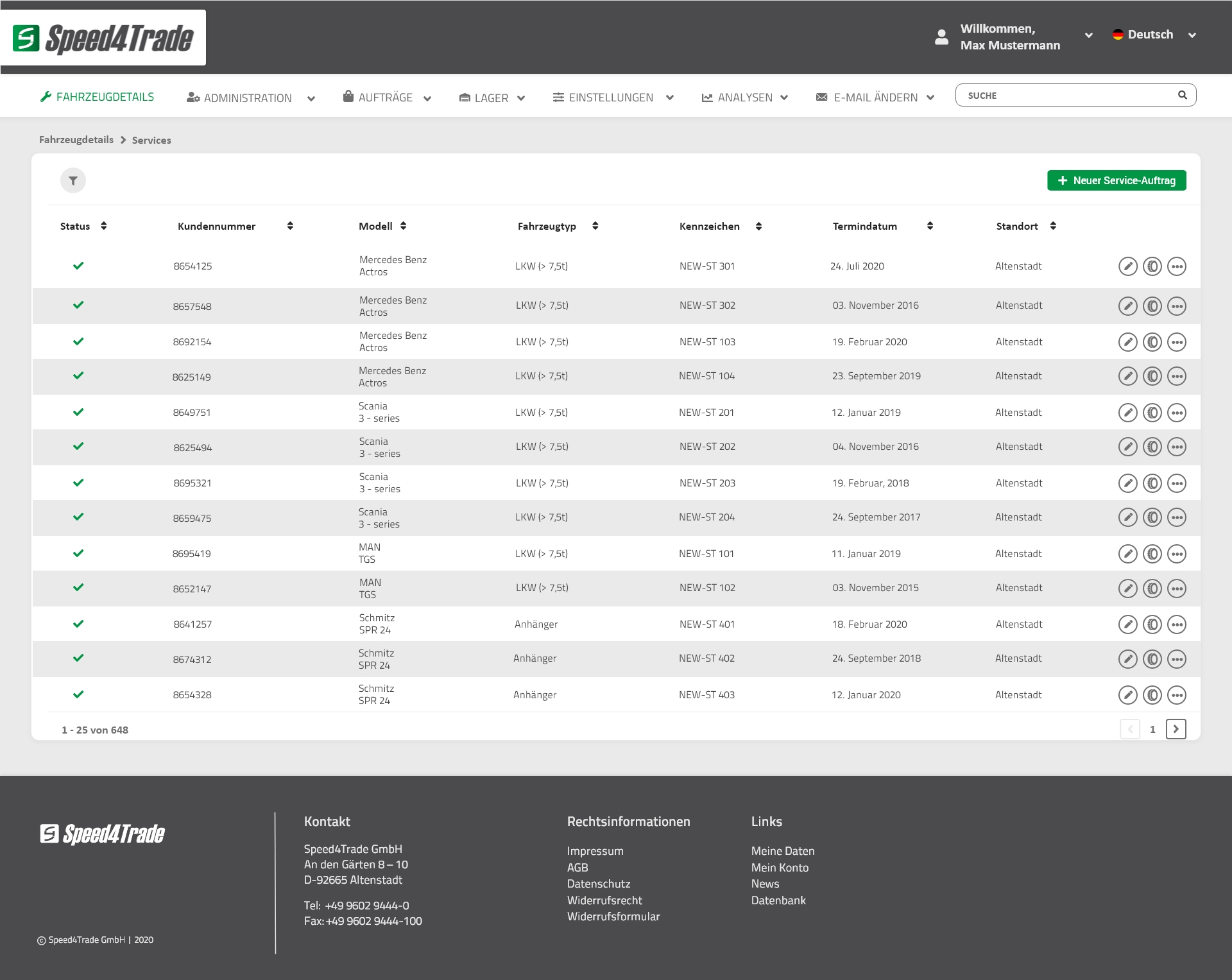Click the user profile icon in the header

point(941,37)
